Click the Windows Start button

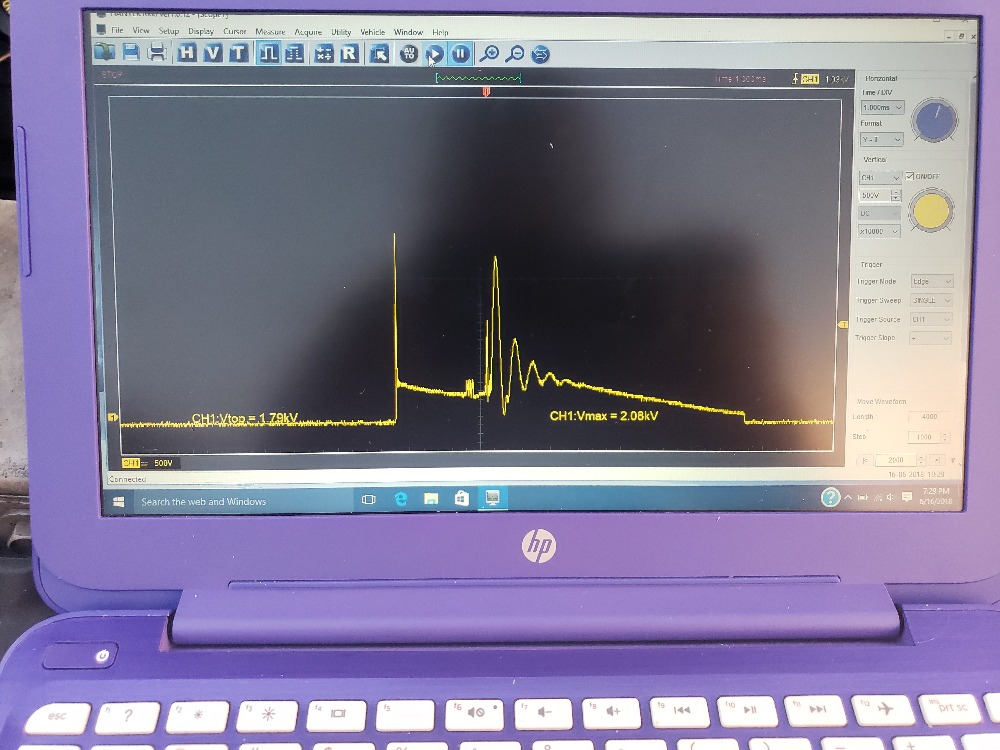[x=119, y=501]
